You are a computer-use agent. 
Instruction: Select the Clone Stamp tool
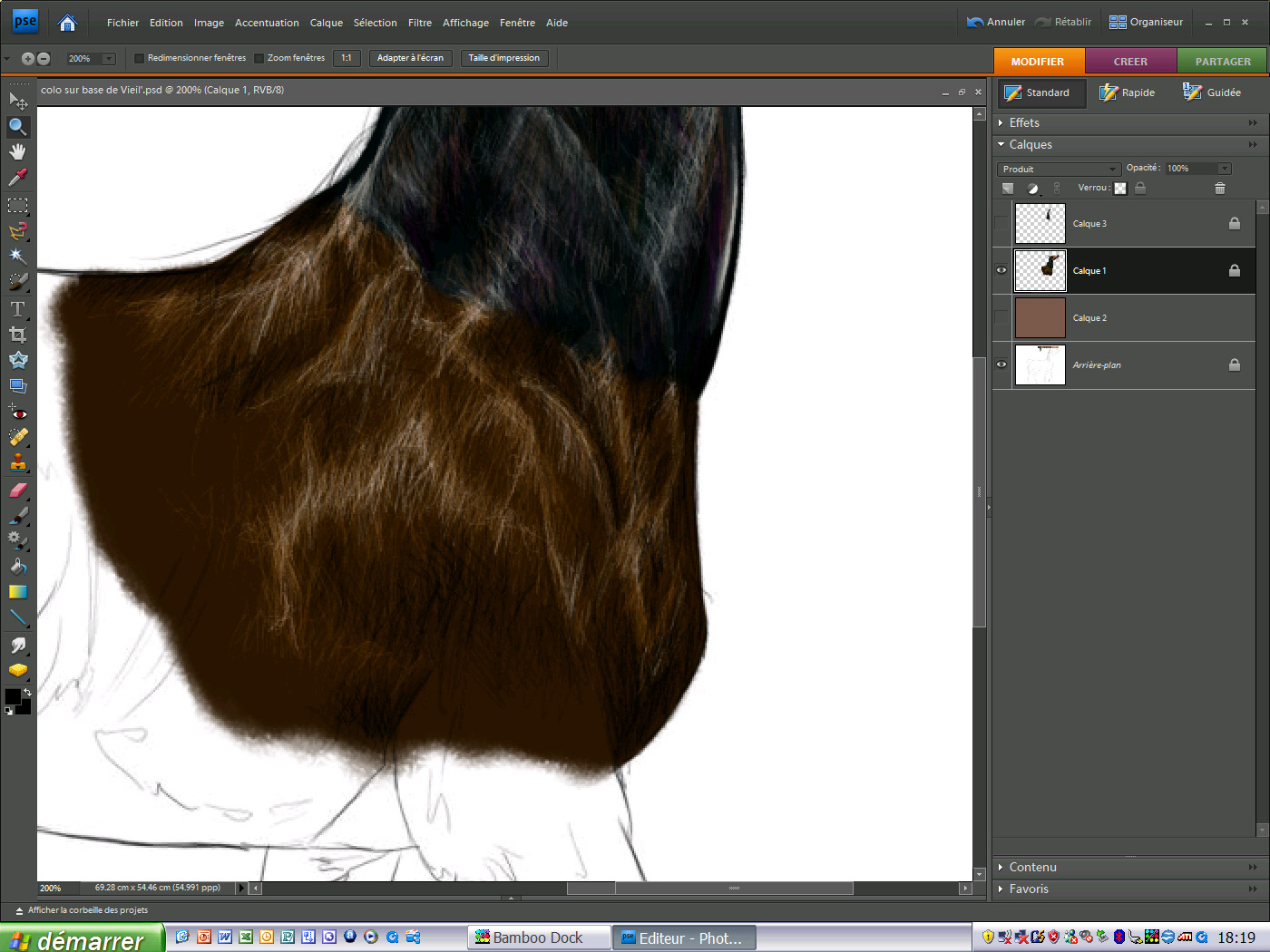[17, 462]
